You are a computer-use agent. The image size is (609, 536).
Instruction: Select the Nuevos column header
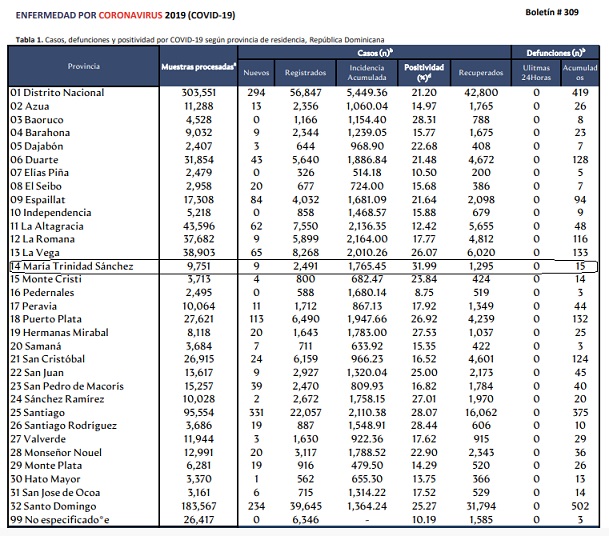pyautogui.click(x=258, y=73)
